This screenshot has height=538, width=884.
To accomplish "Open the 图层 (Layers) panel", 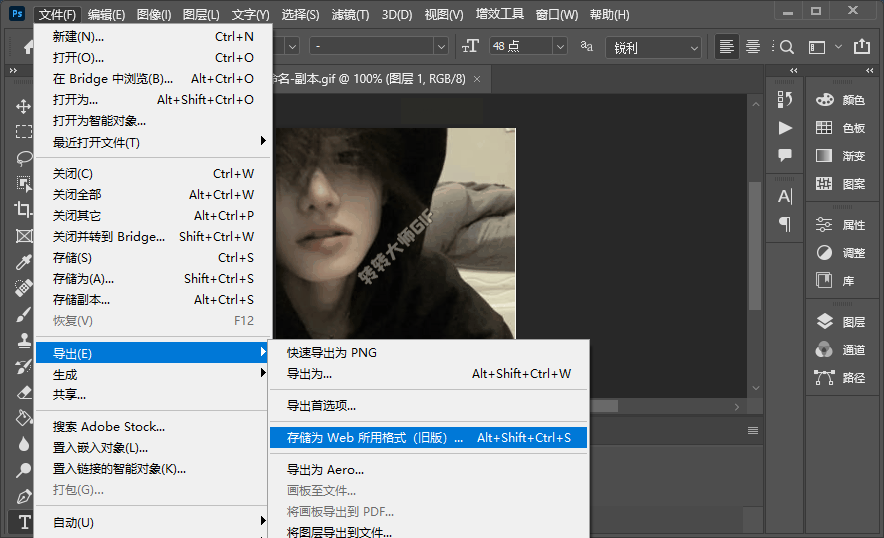I will (x=841, y=322).
